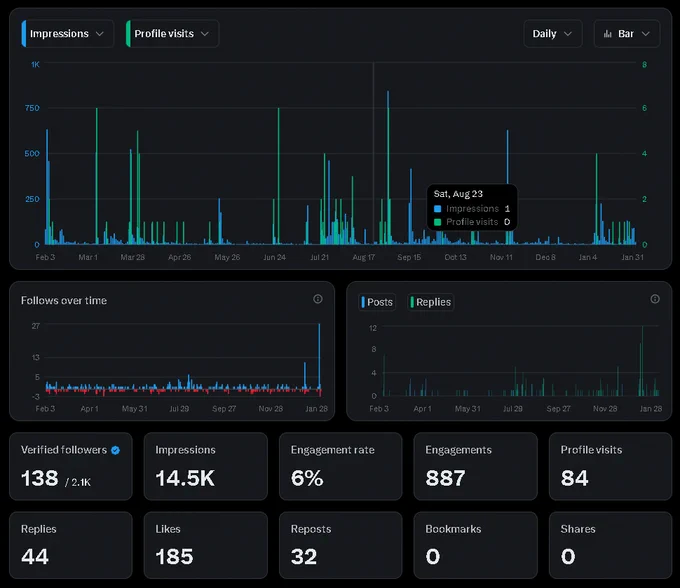Open the Bar chart type dropdown
This screenshot has width=680, height=588.
pyautogui.click(x=627, y=34)
